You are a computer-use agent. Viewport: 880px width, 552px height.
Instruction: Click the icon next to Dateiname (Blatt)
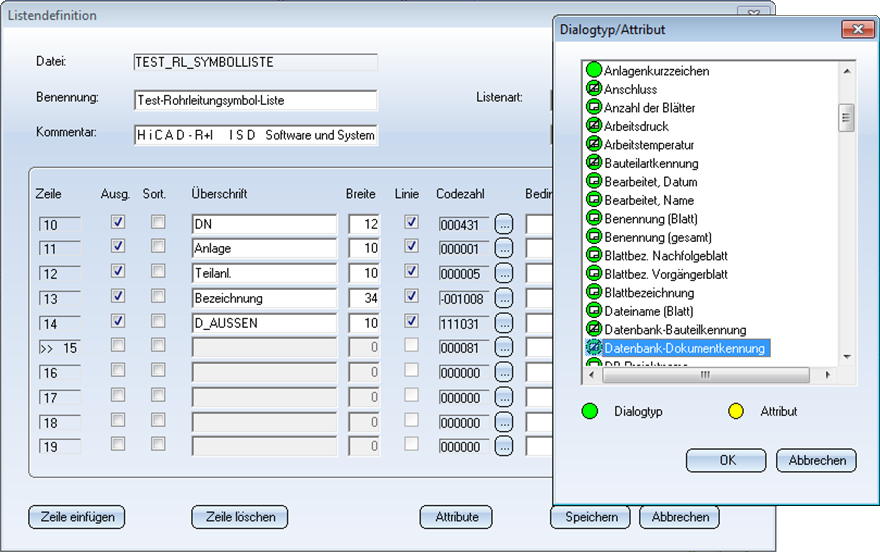(593, 311)
